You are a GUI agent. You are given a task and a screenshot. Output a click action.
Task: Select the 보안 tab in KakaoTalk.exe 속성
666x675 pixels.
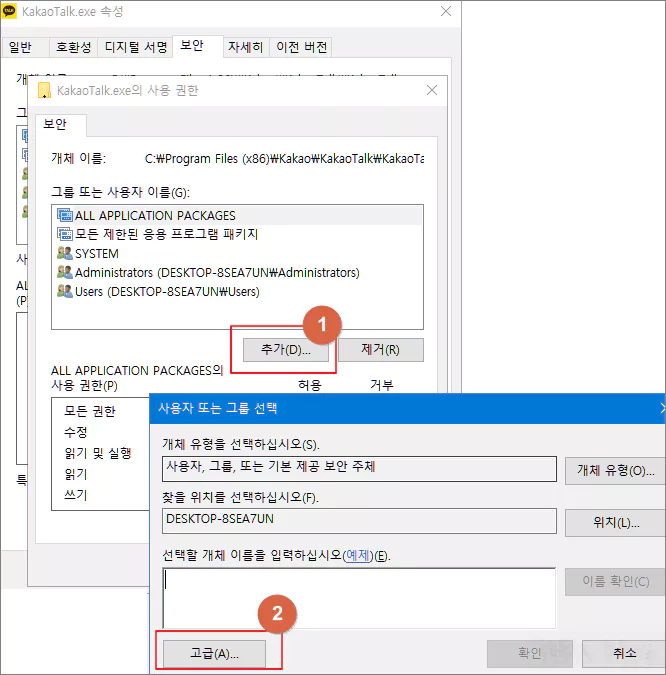point(198,46)
